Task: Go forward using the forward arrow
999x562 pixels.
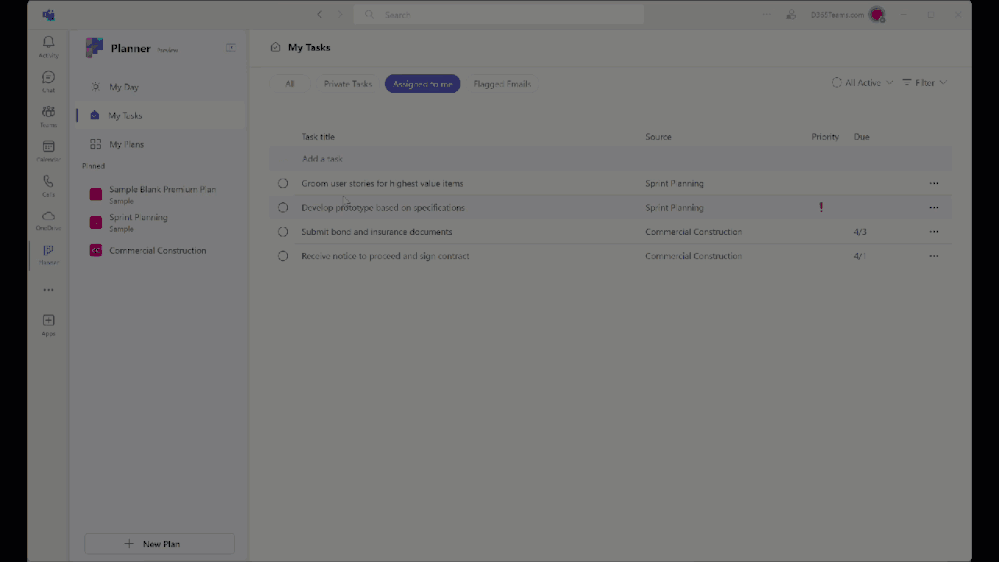Action: tap(340, 15)
